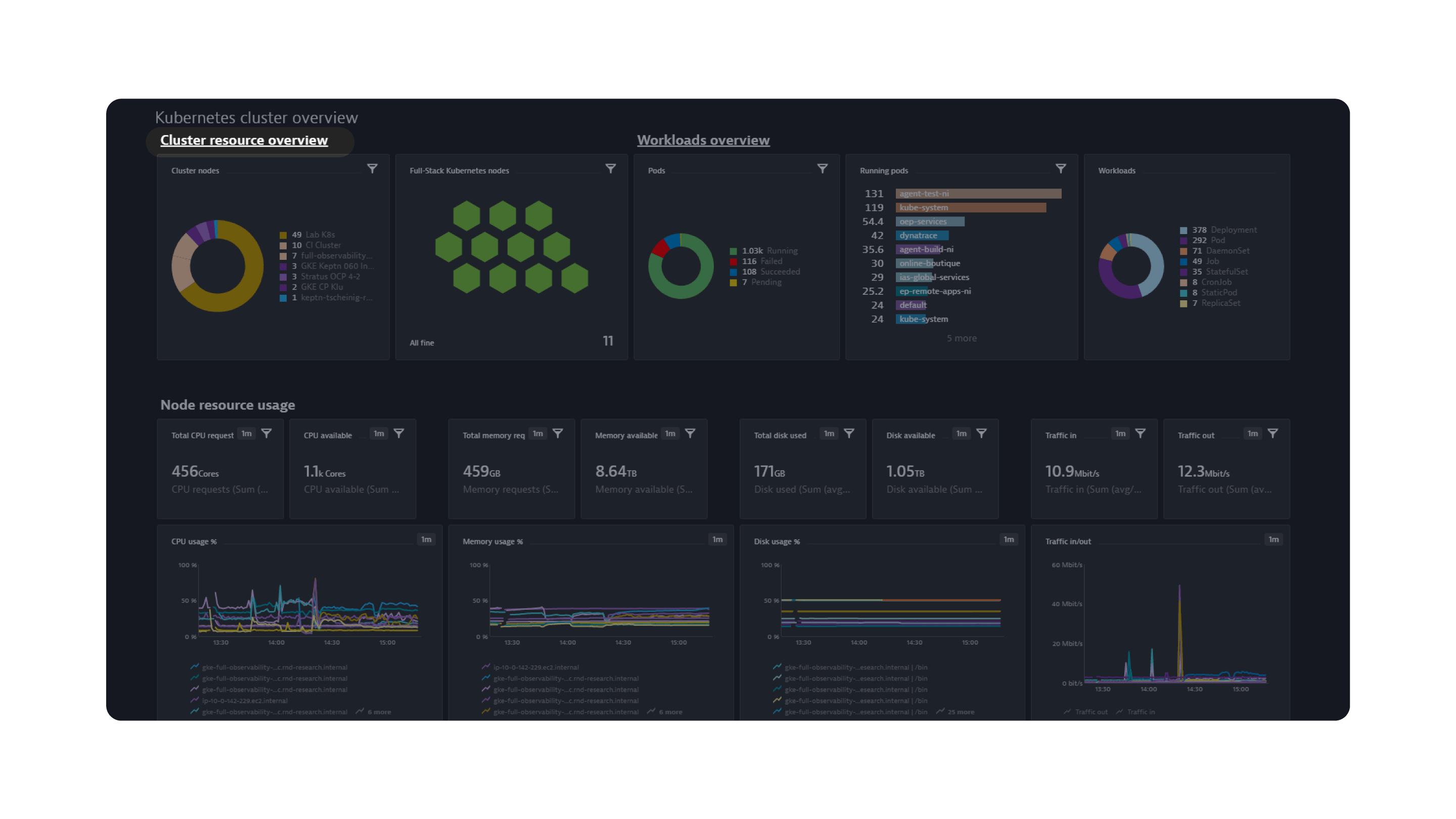The image size is (1456, 819).
Task: Click filter icon on Traffic out tile
Action: 1273,434
